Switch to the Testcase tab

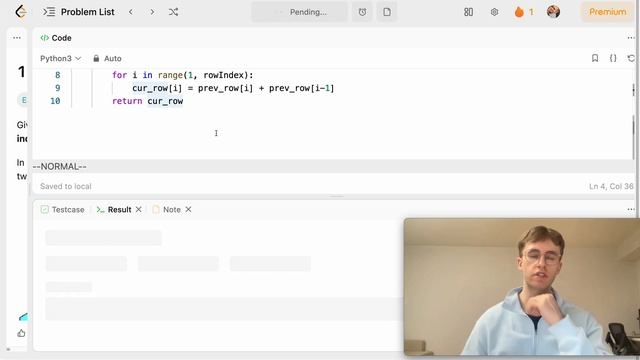tap(63, 209)
